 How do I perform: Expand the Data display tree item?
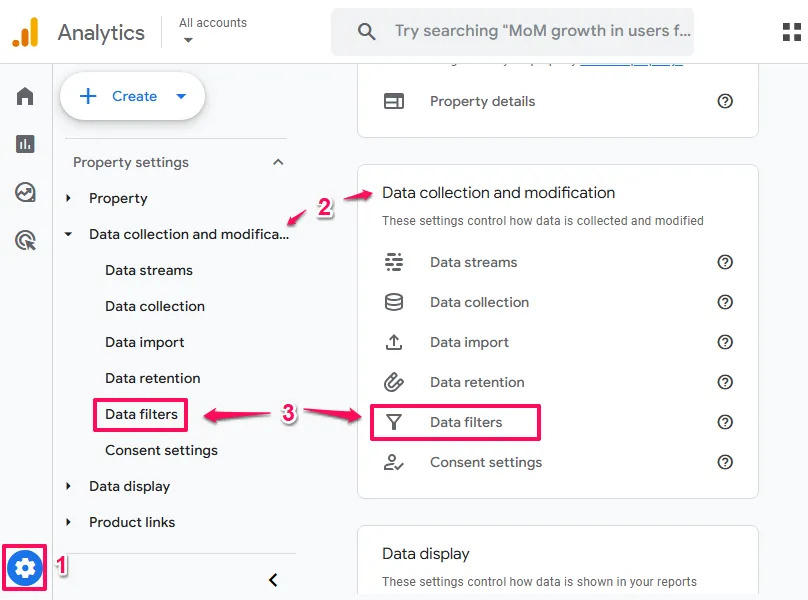69,486
